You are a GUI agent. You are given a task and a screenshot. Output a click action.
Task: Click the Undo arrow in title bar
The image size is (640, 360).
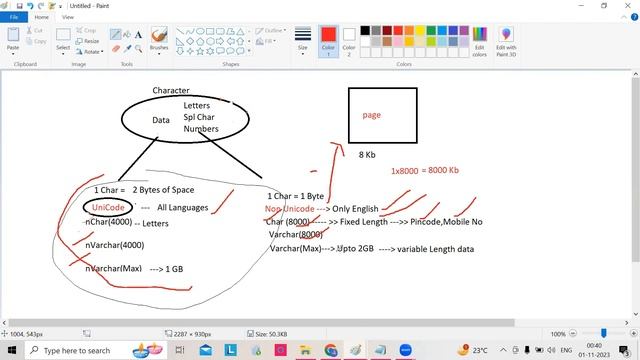(30, 6)
